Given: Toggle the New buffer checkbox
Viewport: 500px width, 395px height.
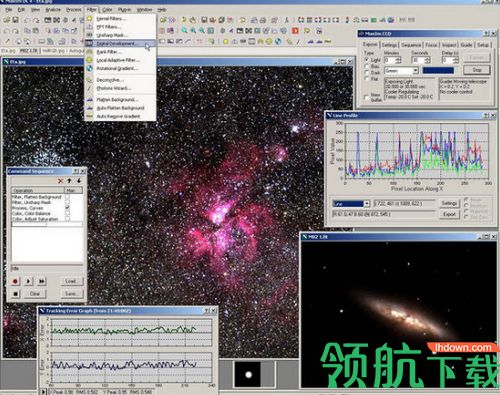Looking at the screenshot, I should tap(367, 97).
